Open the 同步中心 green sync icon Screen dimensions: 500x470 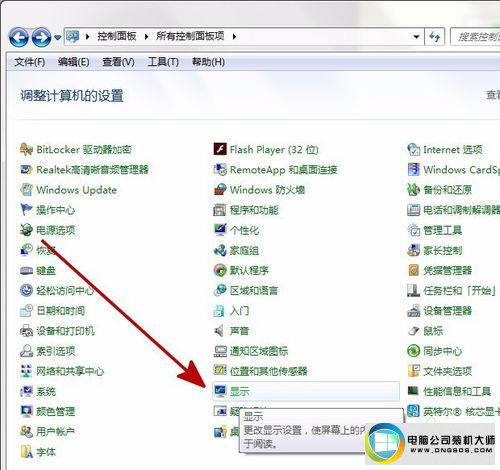(x=414, y=351)
